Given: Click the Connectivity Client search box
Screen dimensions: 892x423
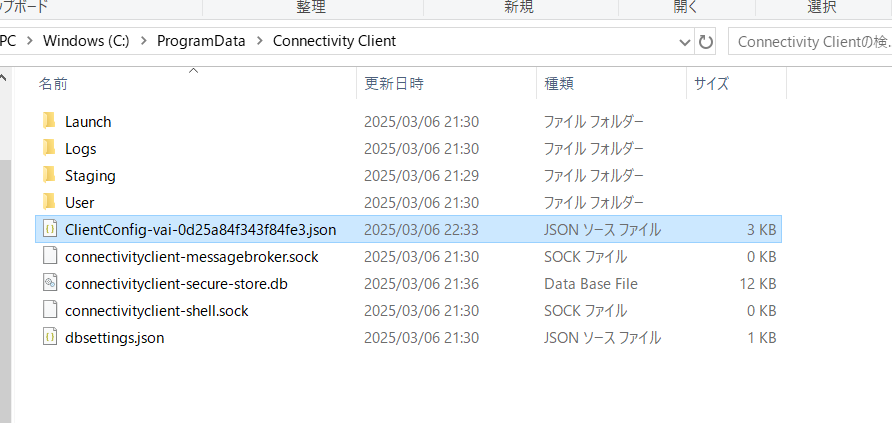Looking at the screenshot, I should coord(810,42).
